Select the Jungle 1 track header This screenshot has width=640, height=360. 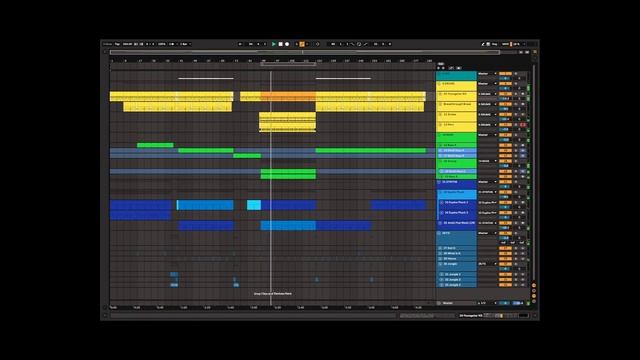[x=457, y=274]
